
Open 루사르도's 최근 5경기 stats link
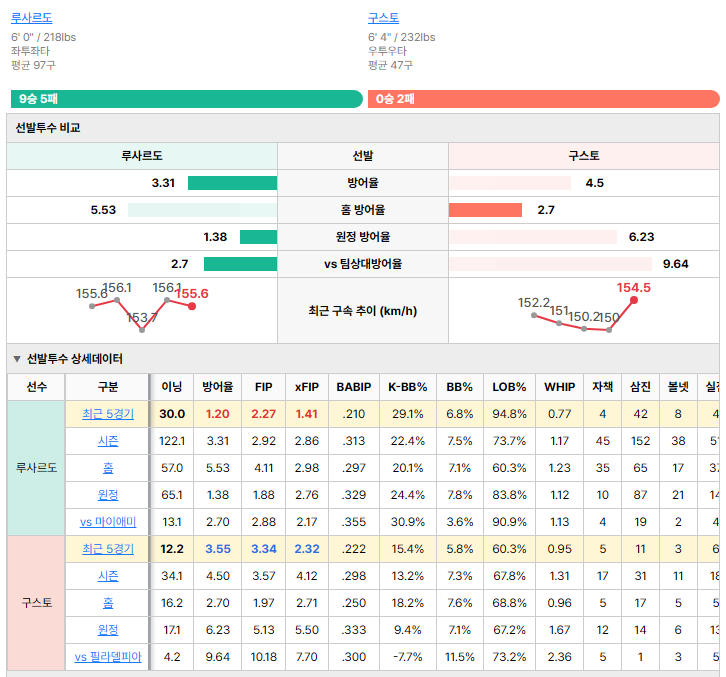coord(108,414)
